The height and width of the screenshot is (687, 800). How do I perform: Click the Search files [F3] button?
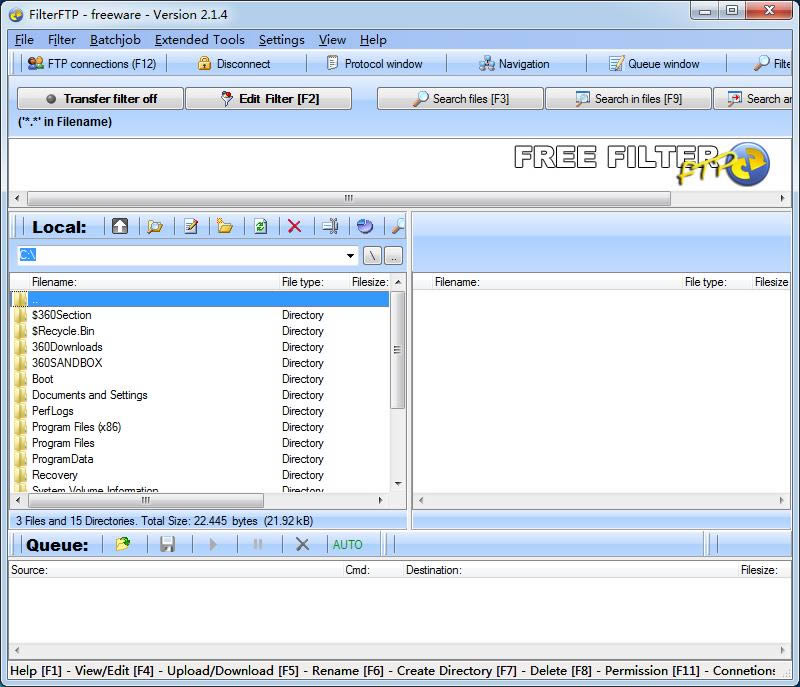coord(460,99)
